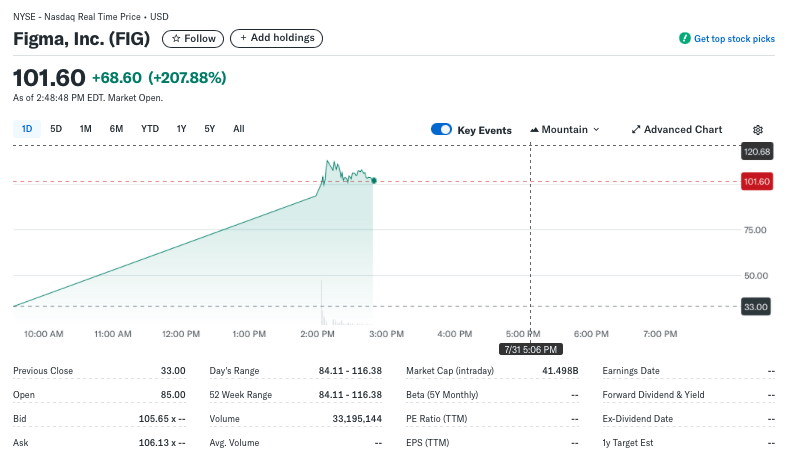The image size is (790, 461).
Task: Select the 1Y range tab
Action: 181,129
